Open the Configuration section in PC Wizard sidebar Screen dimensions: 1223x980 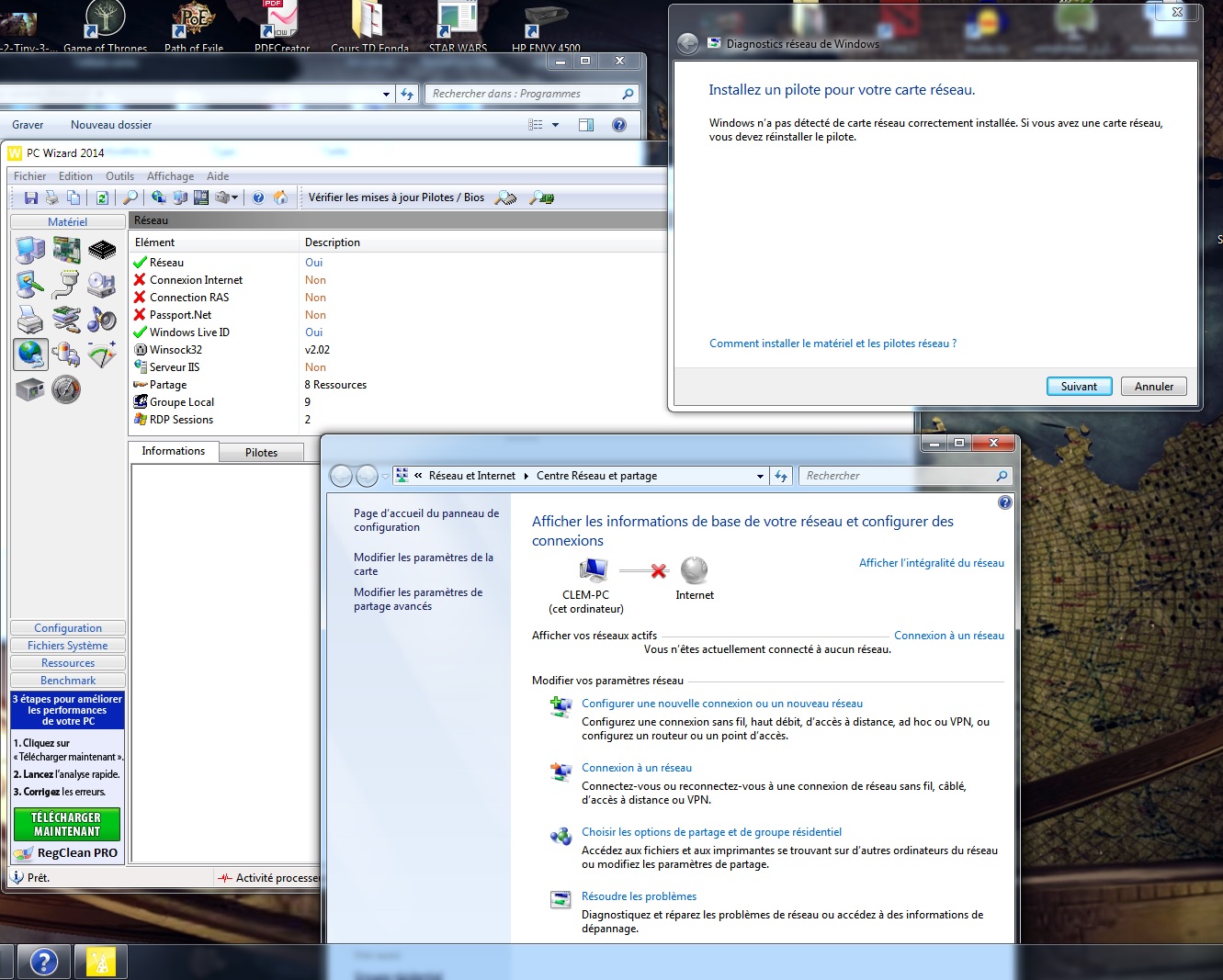click(68, 628)
